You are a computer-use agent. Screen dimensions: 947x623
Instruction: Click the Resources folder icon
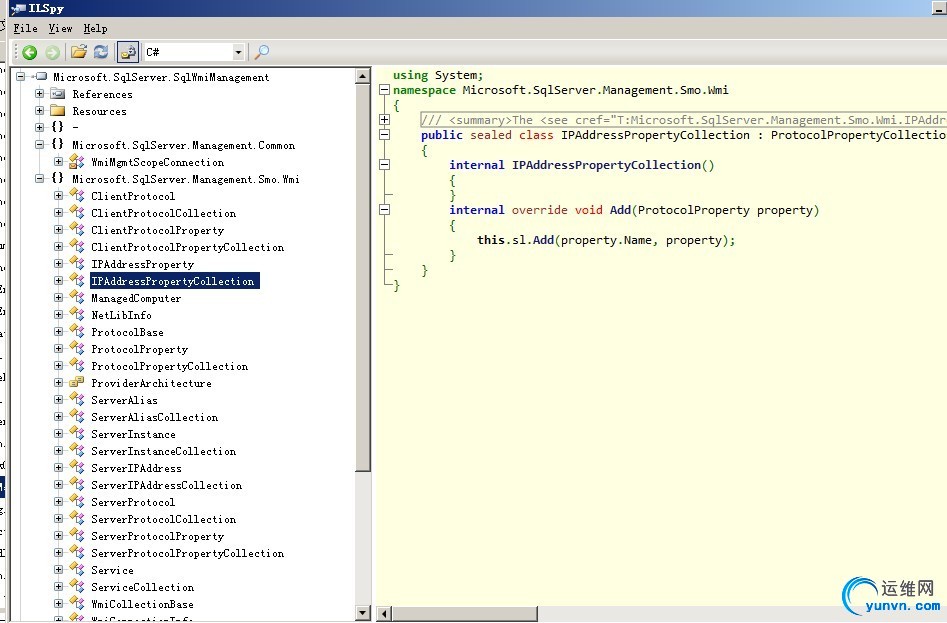[x=58, y=111]
